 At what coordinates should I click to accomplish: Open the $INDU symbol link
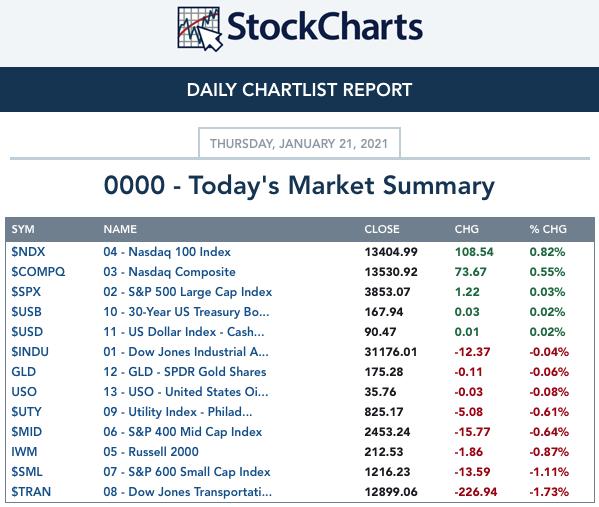point(30,351)
